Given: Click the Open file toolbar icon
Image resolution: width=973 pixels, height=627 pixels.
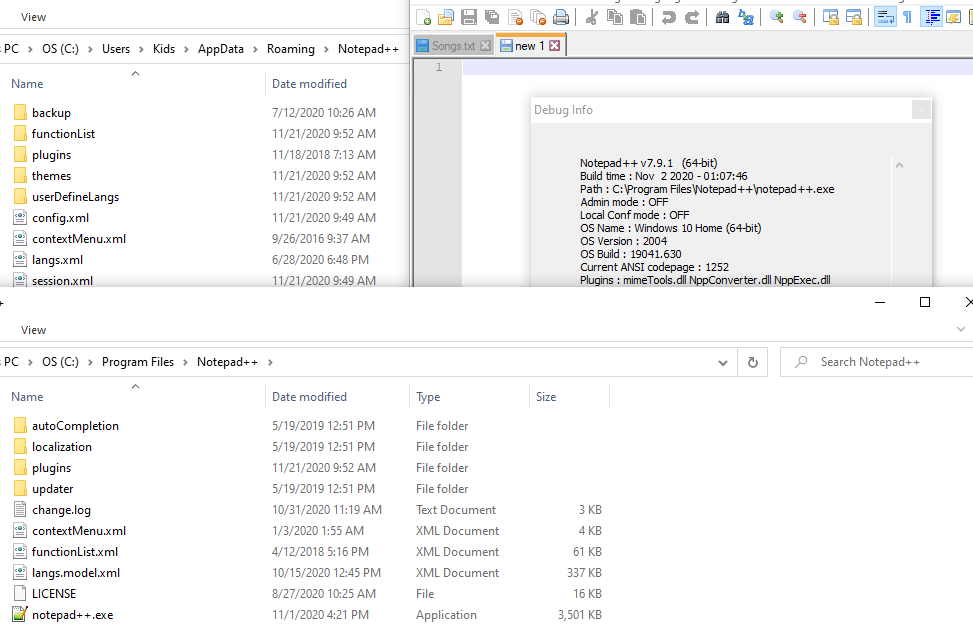Looking at the screenshot, I should coord(446,17).
